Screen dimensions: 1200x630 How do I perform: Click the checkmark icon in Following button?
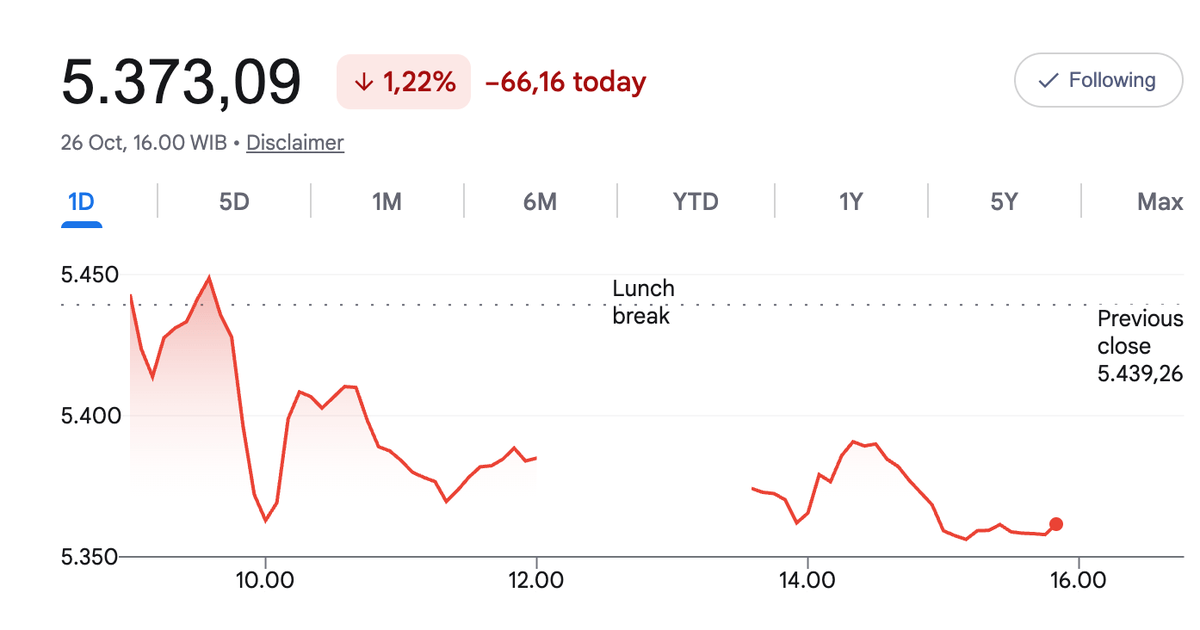point(1048,81)
